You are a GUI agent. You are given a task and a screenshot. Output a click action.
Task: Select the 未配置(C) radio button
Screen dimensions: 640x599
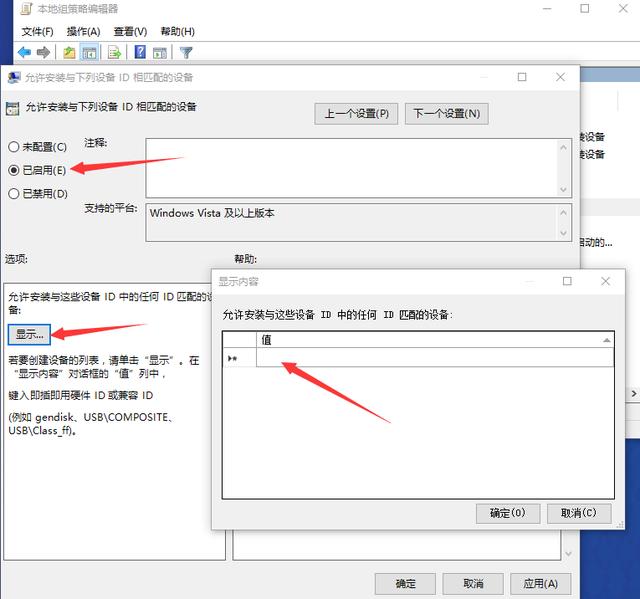tap(14, 147)
